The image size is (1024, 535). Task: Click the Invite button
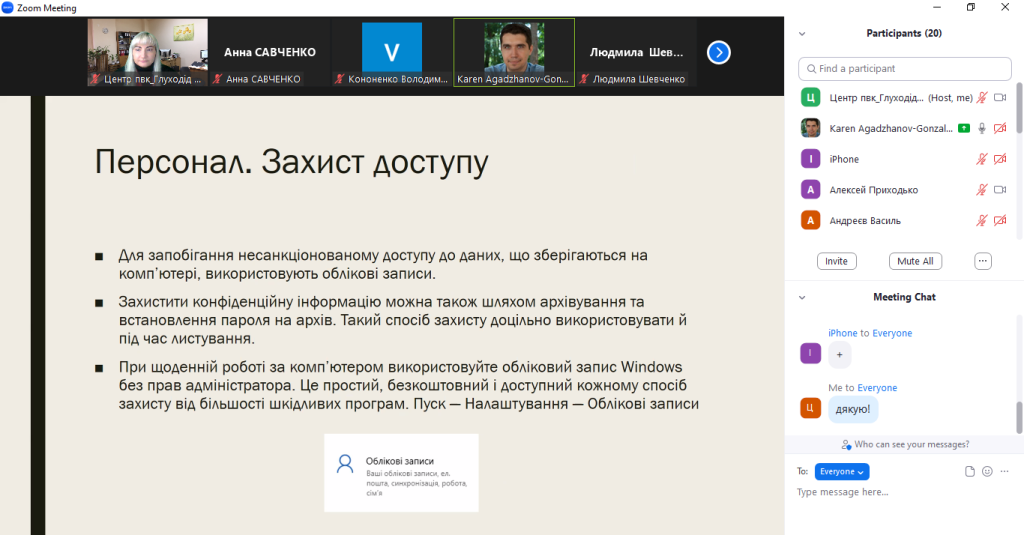[x=836, y=261]
